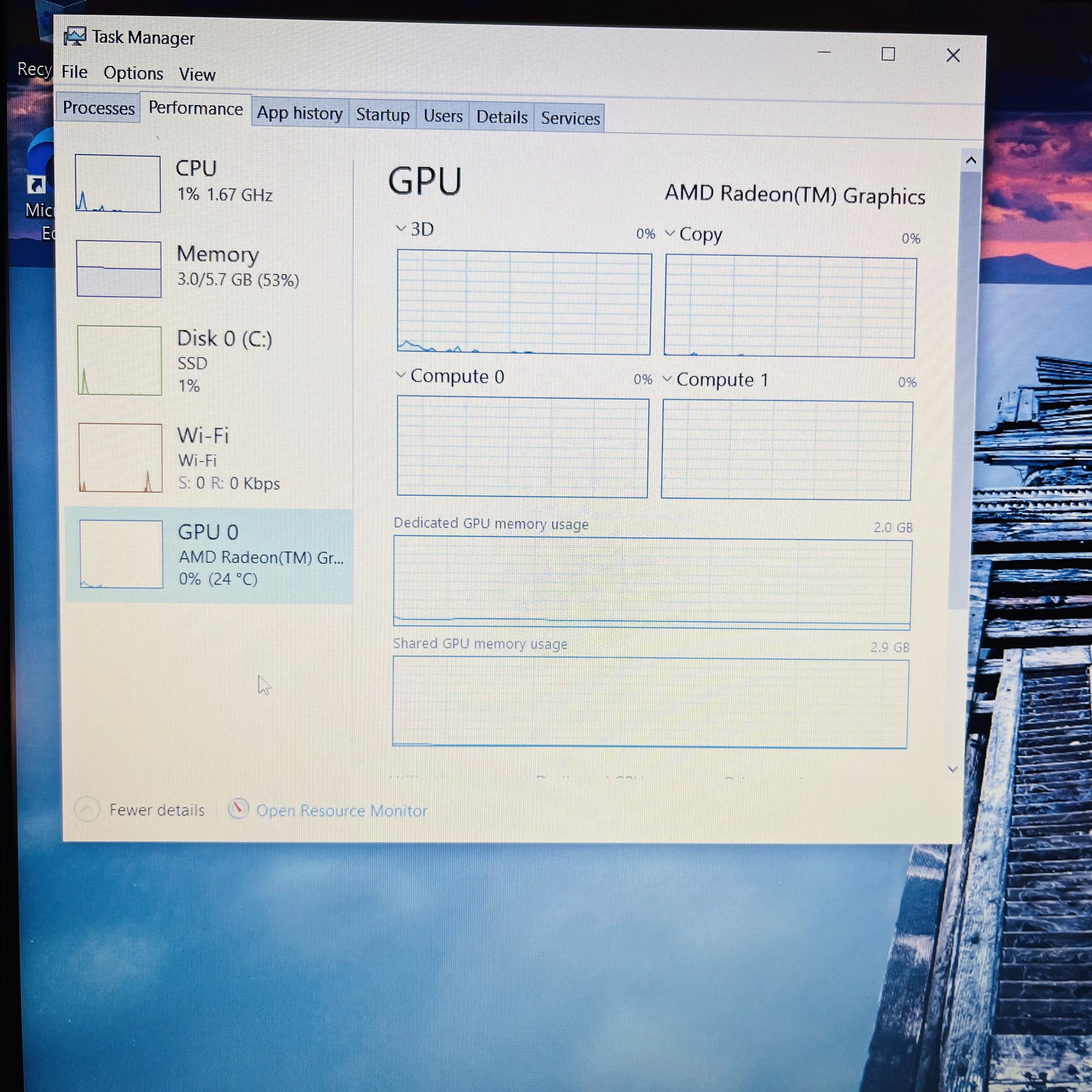
Task: Switch to the Users tab
Action: [x=443, y=116]
